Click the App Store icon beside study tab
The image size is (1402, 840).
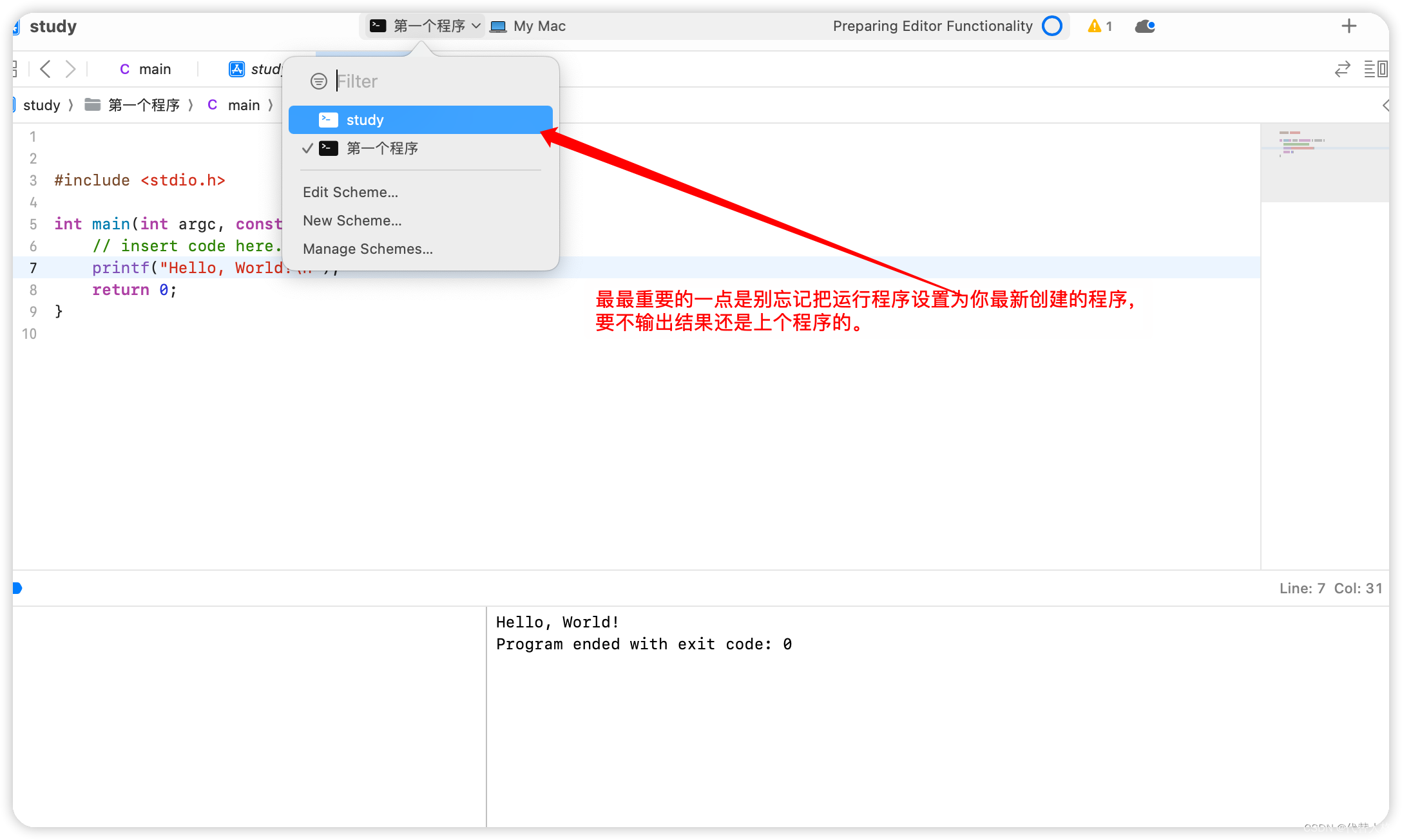(x=236, y=68)
